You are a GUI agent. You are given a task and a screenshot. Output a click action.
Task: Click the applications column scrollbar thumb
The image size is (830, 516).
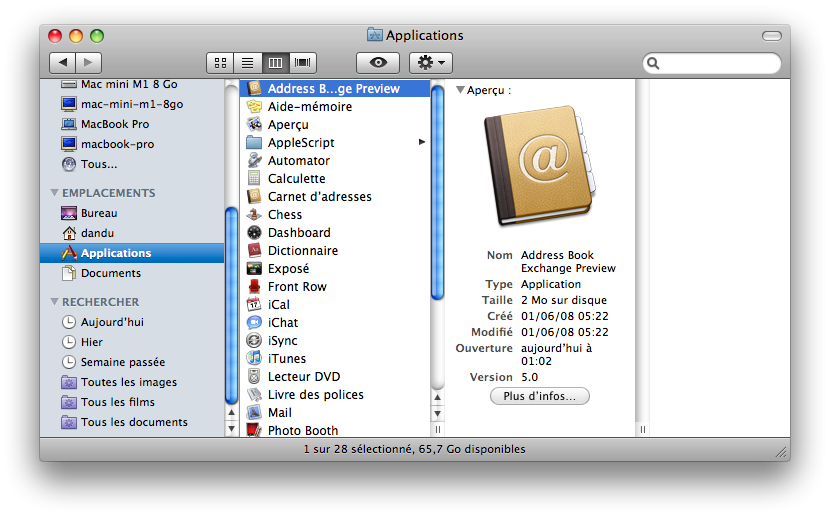(437, 193)
